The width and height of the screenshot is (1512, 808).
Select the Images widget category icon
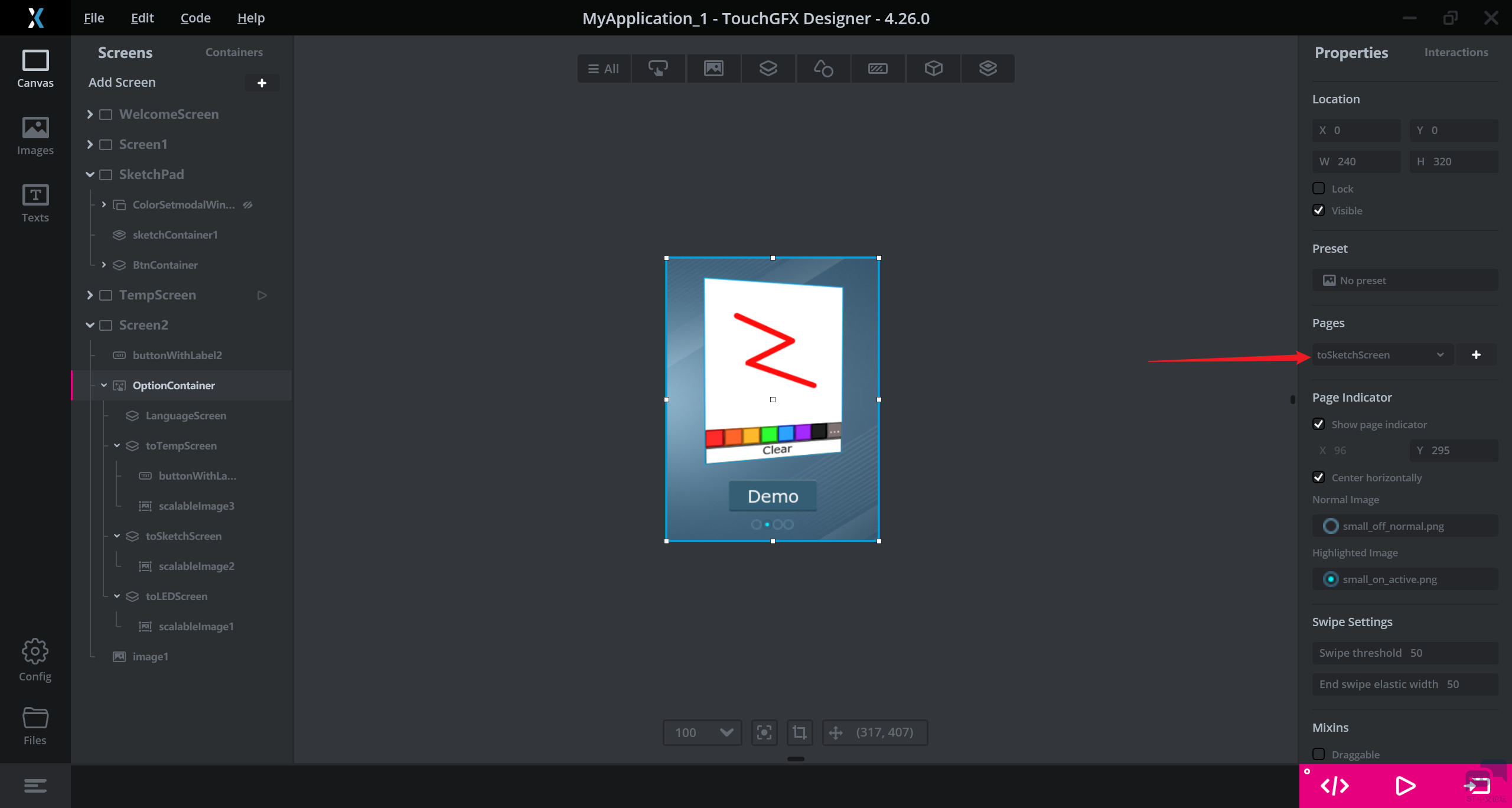pyautogui.click(x=713, y=69)
